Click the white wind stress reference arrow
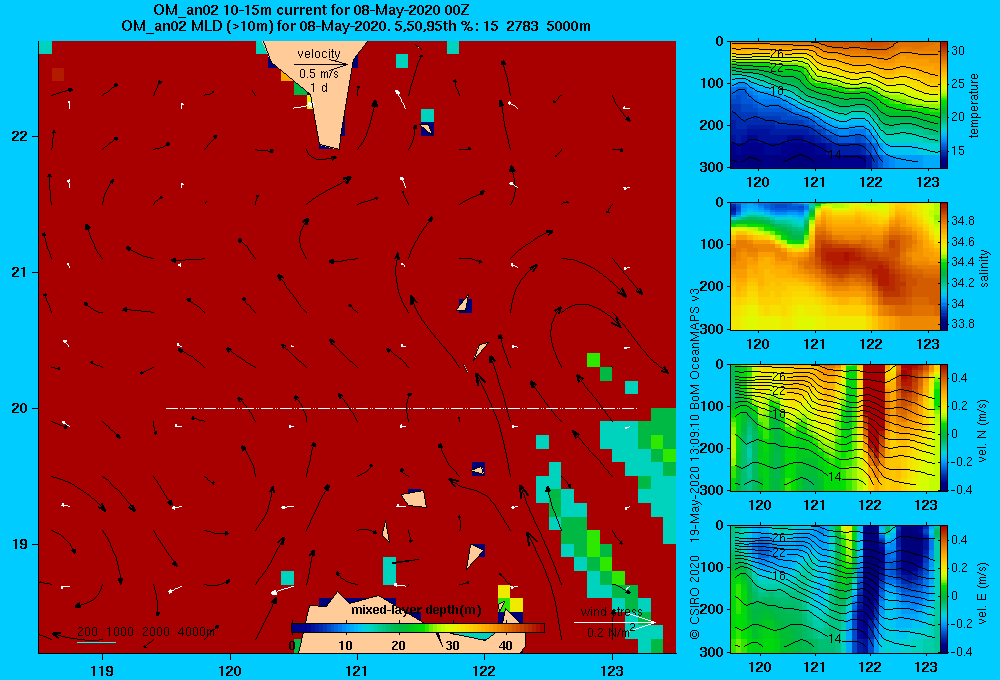Screen dimensions: 1000x680 (x=614, y=622)
